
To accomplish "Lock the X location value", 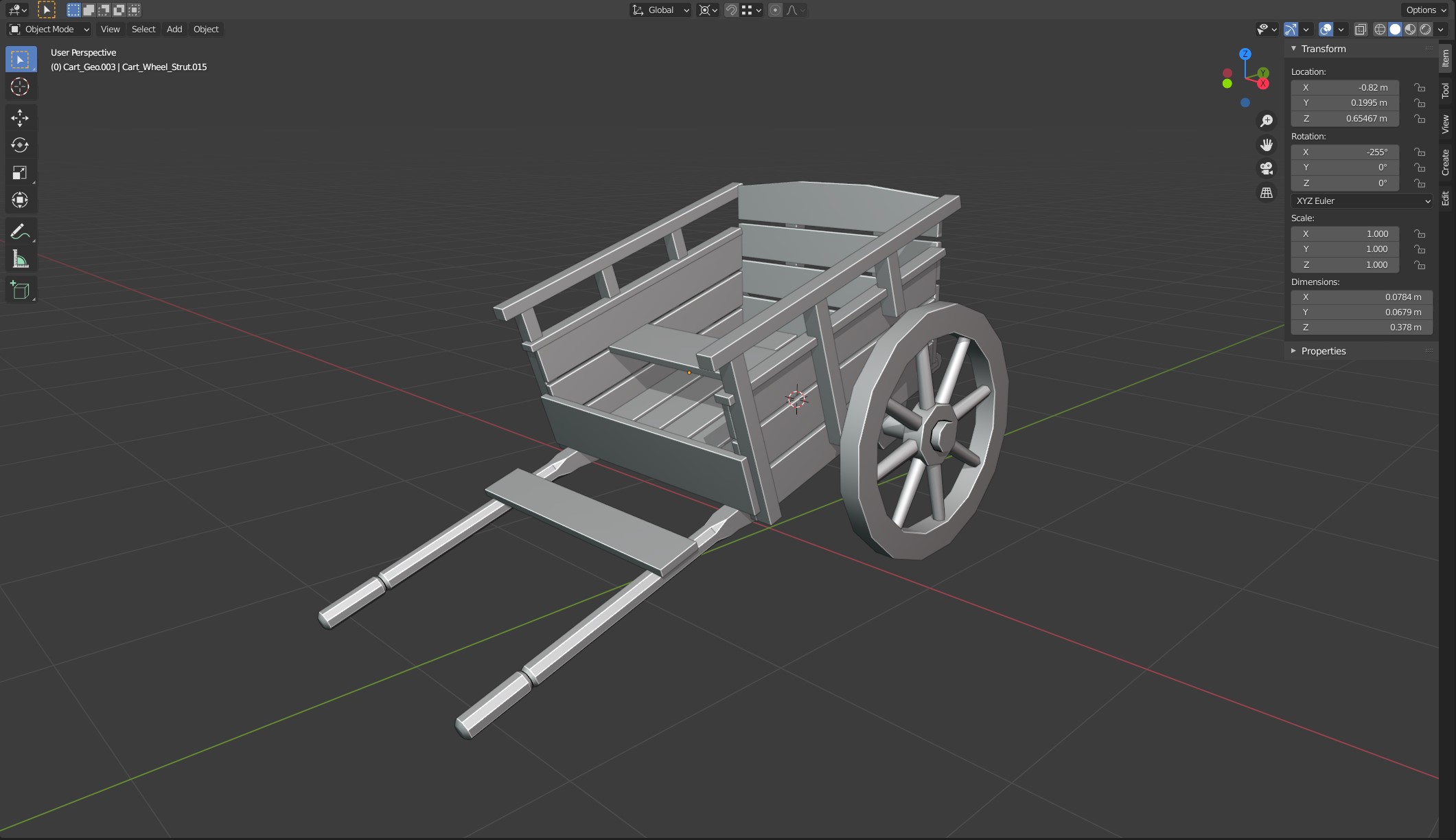I will [x=1419, y=88].
